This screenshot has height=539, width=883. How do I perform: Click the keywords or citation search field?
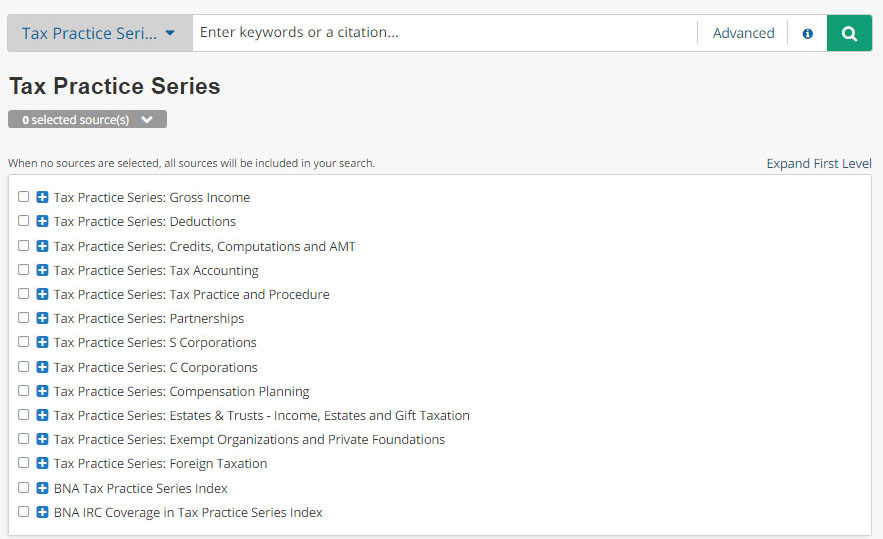point(444,33)
